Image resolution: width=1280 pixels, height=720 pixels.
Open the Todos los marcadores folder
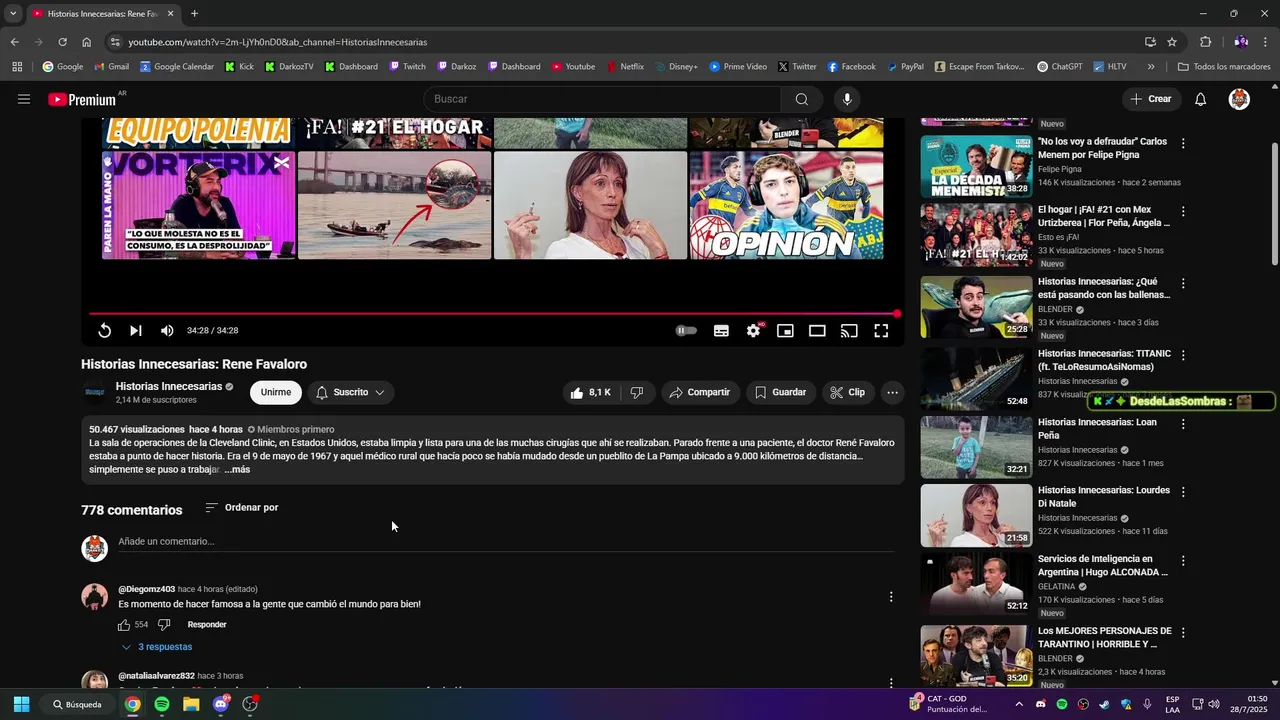(x=1224, y=67)
